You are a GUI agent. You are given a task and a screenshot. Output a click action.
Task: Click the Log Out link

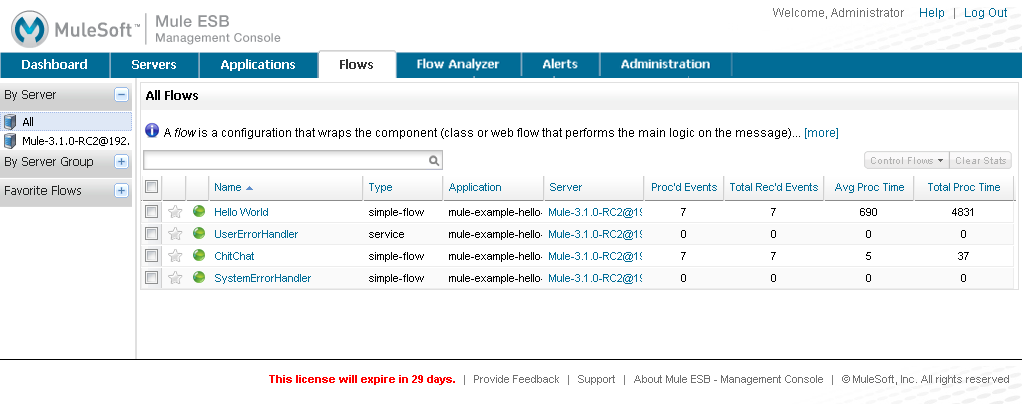(984, 13)
